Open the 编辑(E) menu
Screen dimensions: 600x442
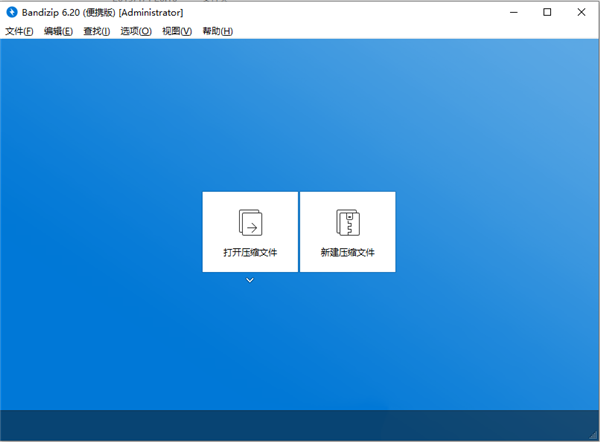coord(58,31)
